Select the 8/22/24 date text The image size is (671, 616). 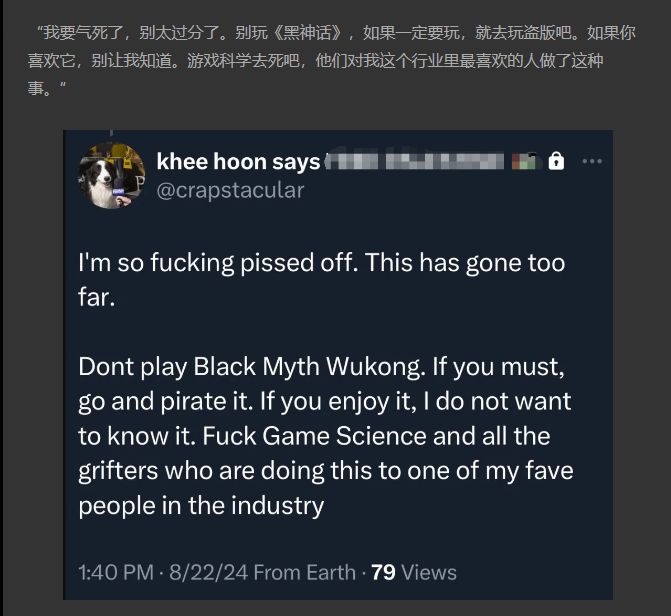[x=208, y=572]
